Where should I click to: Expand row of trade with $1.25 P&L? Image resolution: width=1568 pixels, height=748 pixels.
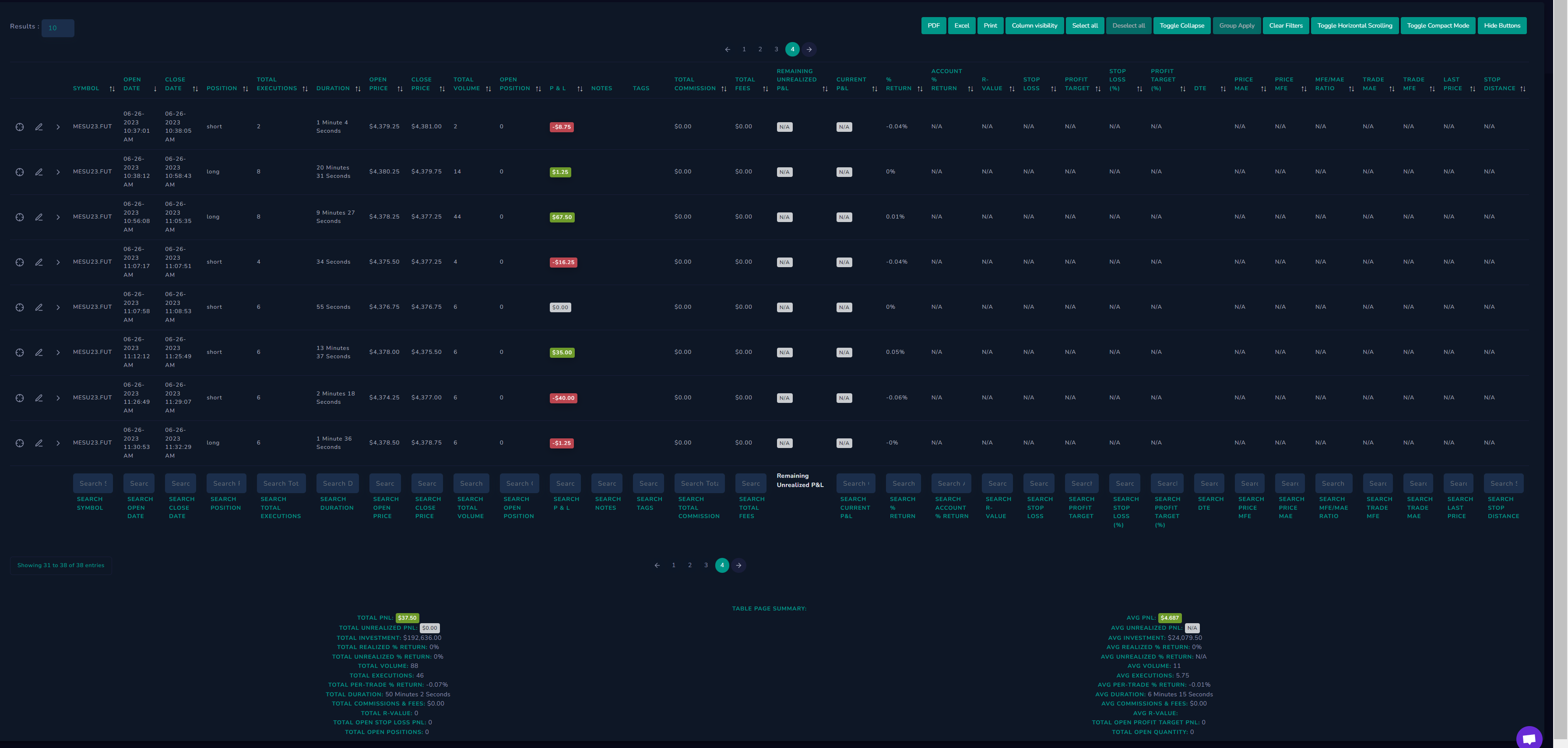pyautogui.click(x=58, y=172)
